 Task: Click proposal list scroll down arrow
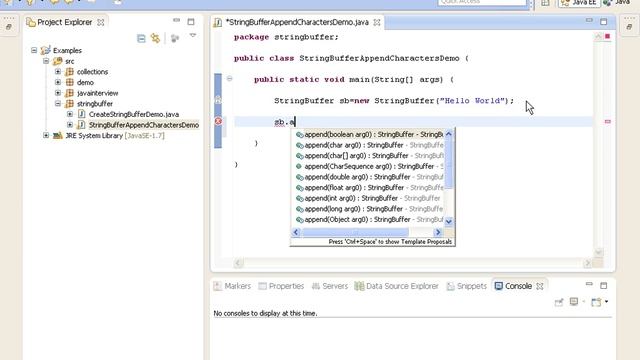click(x=449, y=222)
